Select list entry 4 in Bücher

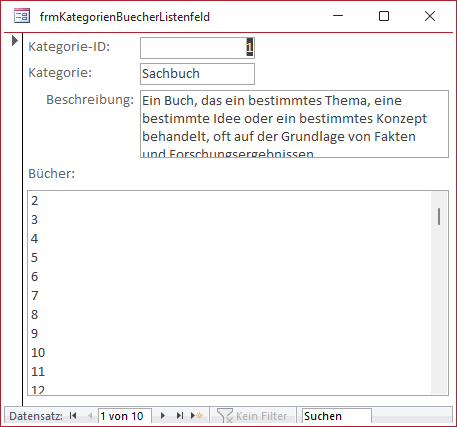click(x=229, y=239)
